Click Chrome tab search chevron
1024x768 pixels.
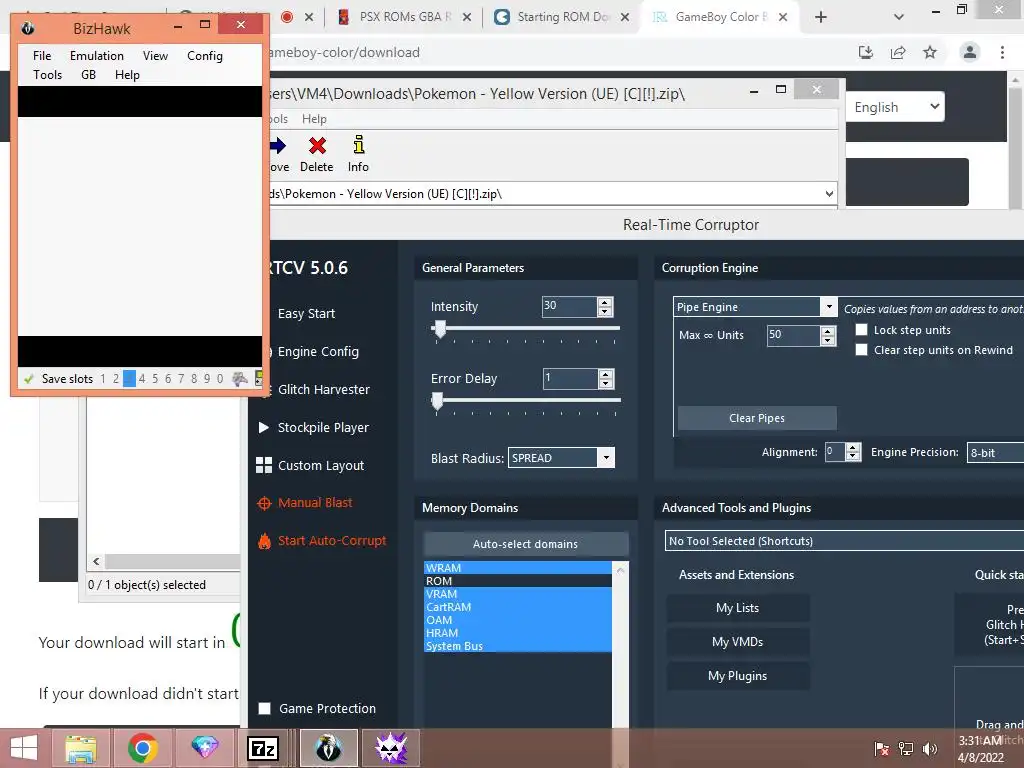pyautogui.click(x=899, y=17)
